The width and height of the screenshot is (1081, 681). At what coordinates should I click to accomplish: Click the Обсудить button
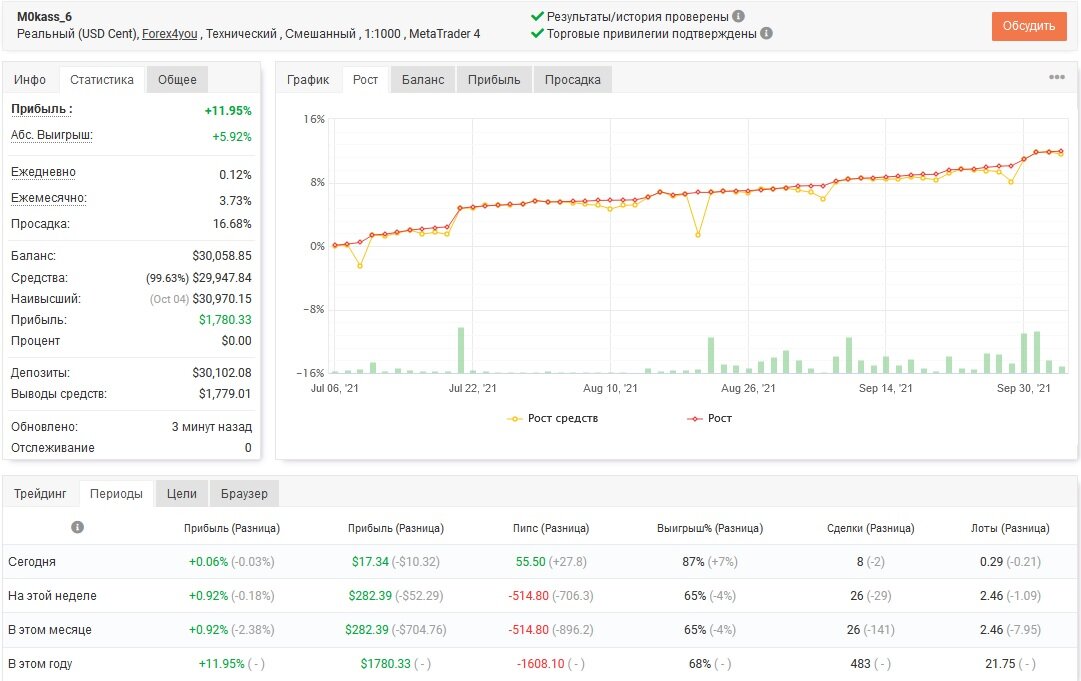pos(1029,26)
